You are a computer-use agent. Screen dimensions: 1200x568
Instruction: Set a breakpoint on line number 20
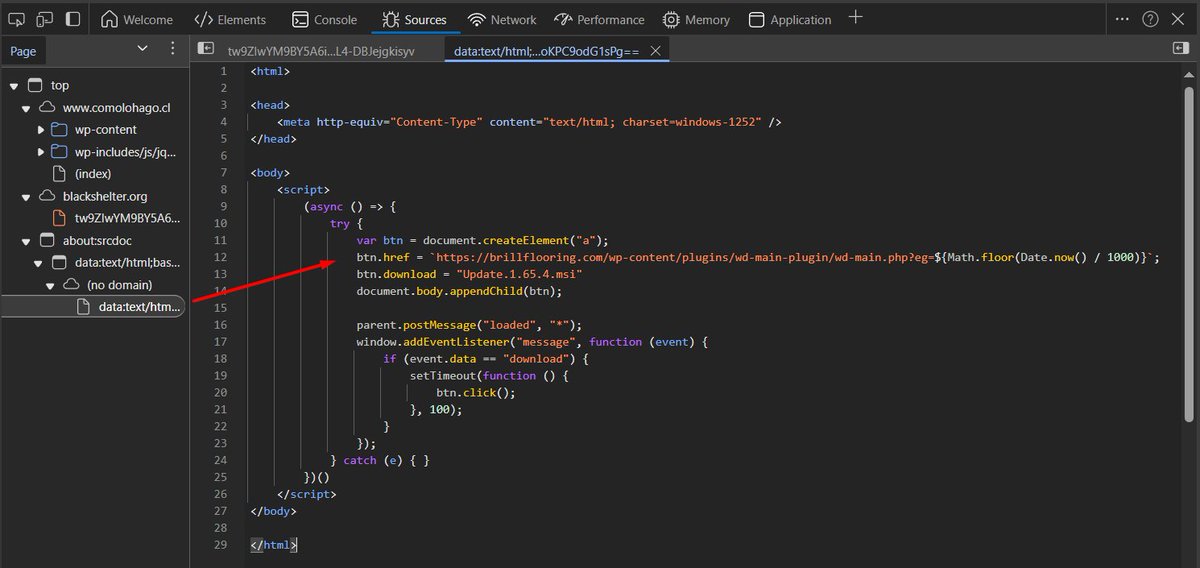coord(222,393)
